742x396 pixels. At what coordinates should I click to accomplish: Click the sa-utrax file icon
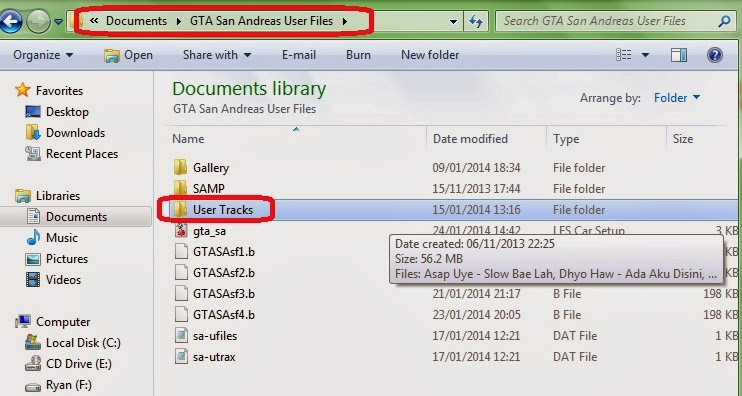coord(181,356)
